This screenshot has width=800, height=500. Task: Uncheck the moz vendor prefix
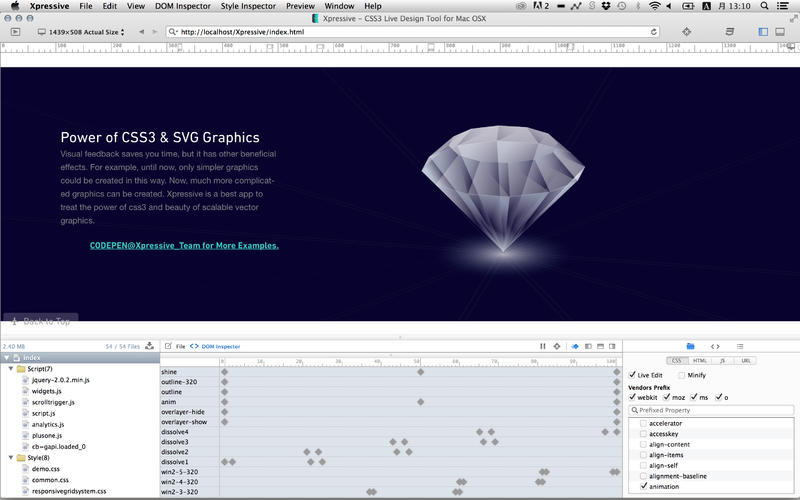click(666, 396)
